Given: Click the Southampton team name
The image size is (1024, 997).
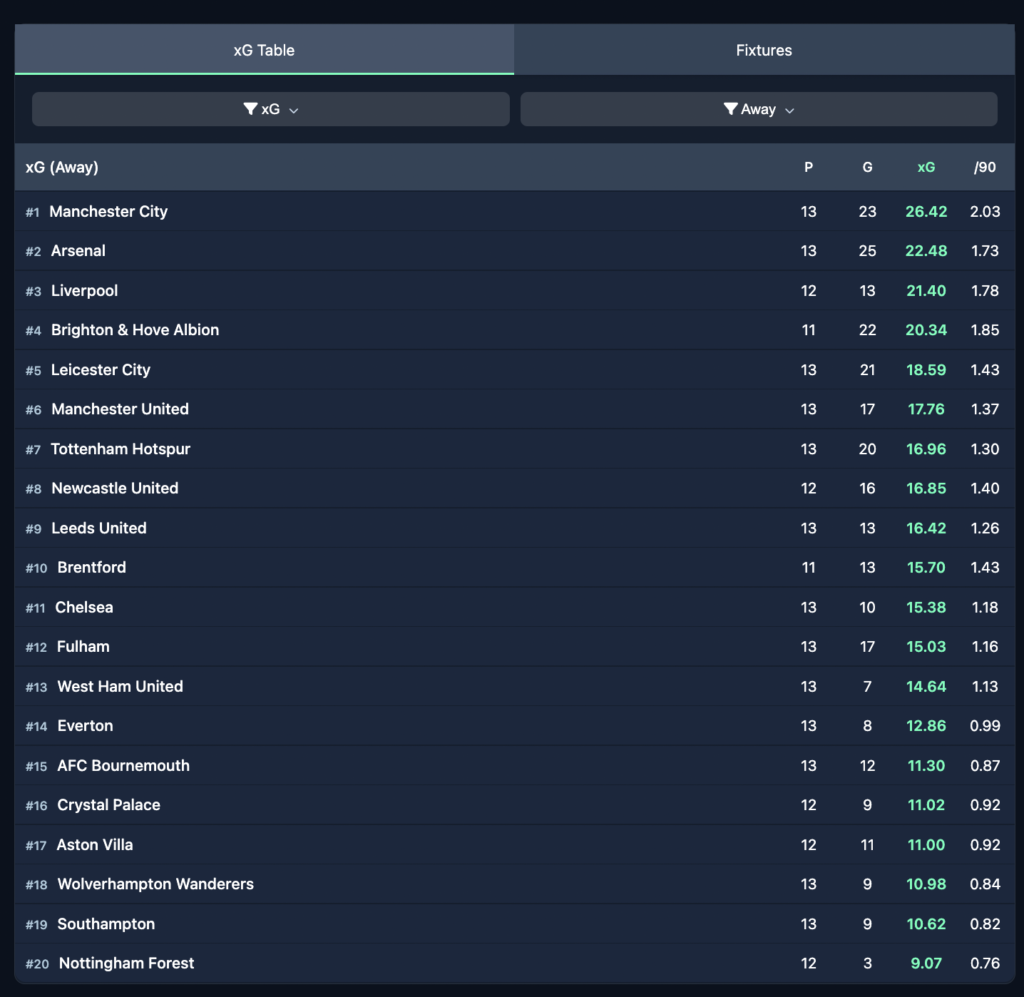Looking at the screenshot, I should (x=106, y=924).
